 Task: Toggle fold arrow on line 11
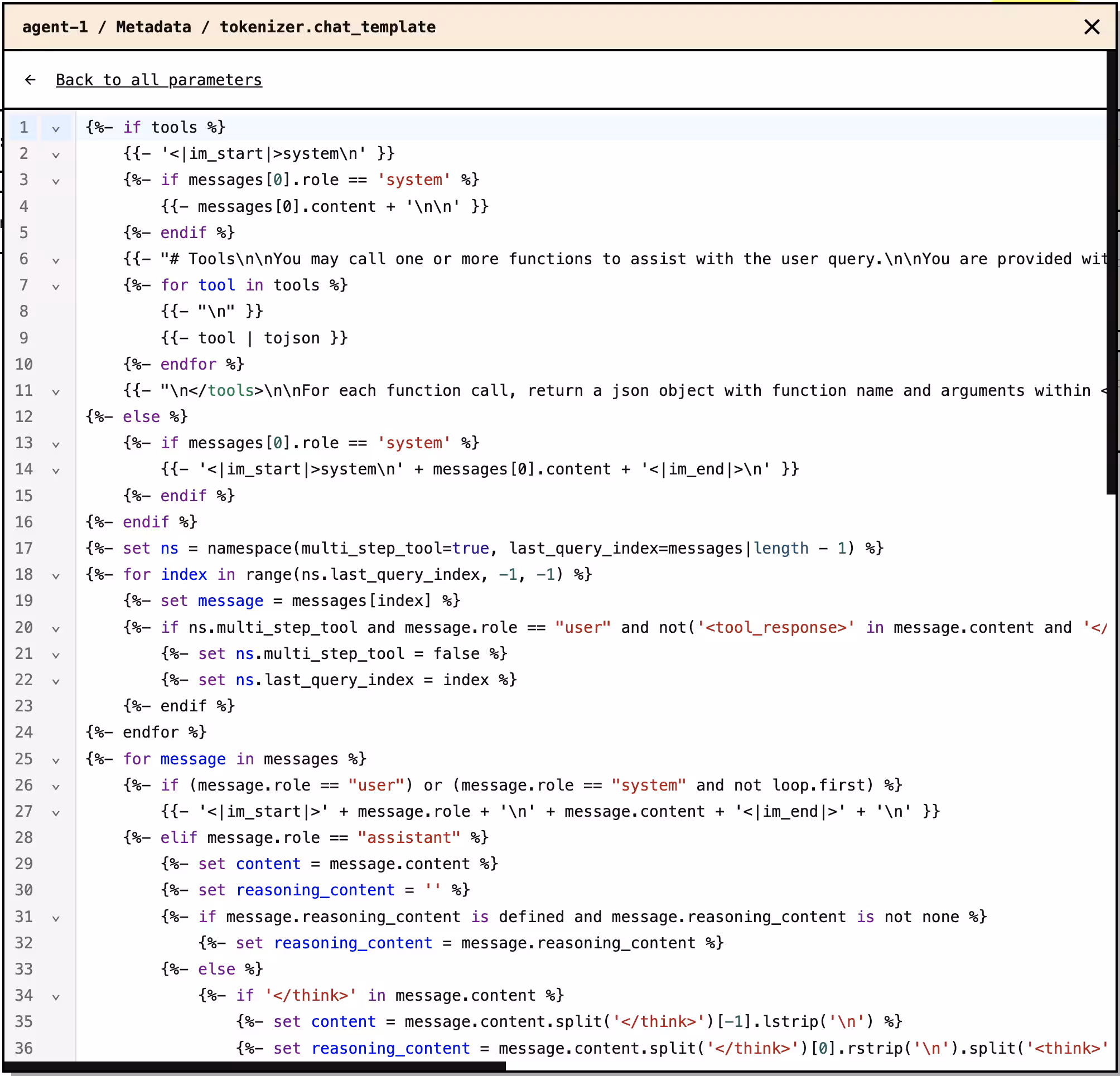pos(55,392)
